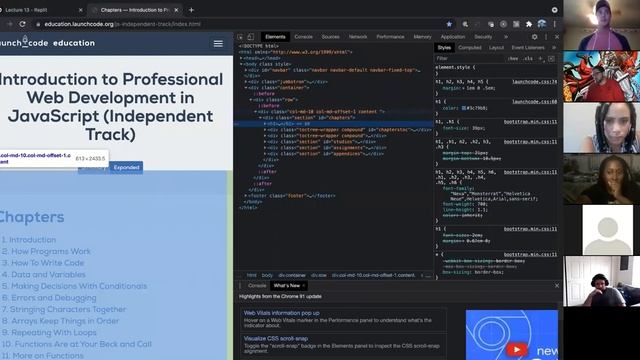This screenshot has height=360, width=640.
Task: Select div.container in breadcrumb bar
Action: pyautogui.click(x=292, y=276)
